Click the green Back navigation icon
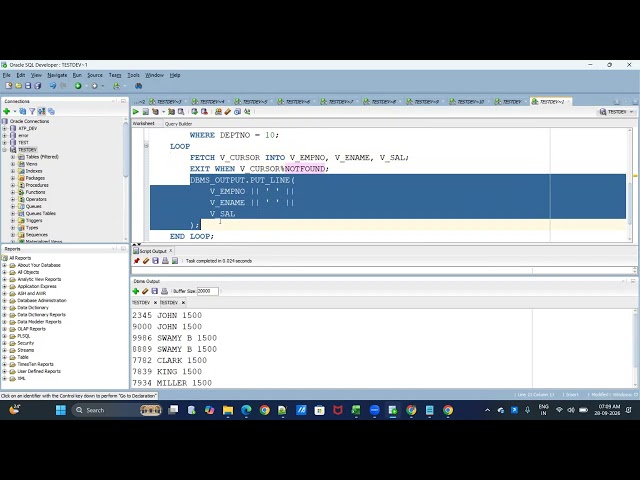 (x=78, y=86)
